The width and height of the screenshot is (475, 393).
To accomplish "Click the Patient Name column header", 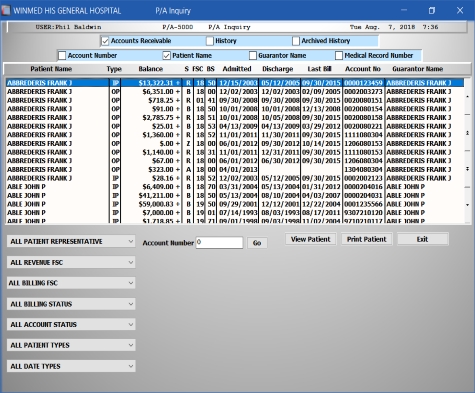I will click(x=51, y=69).
